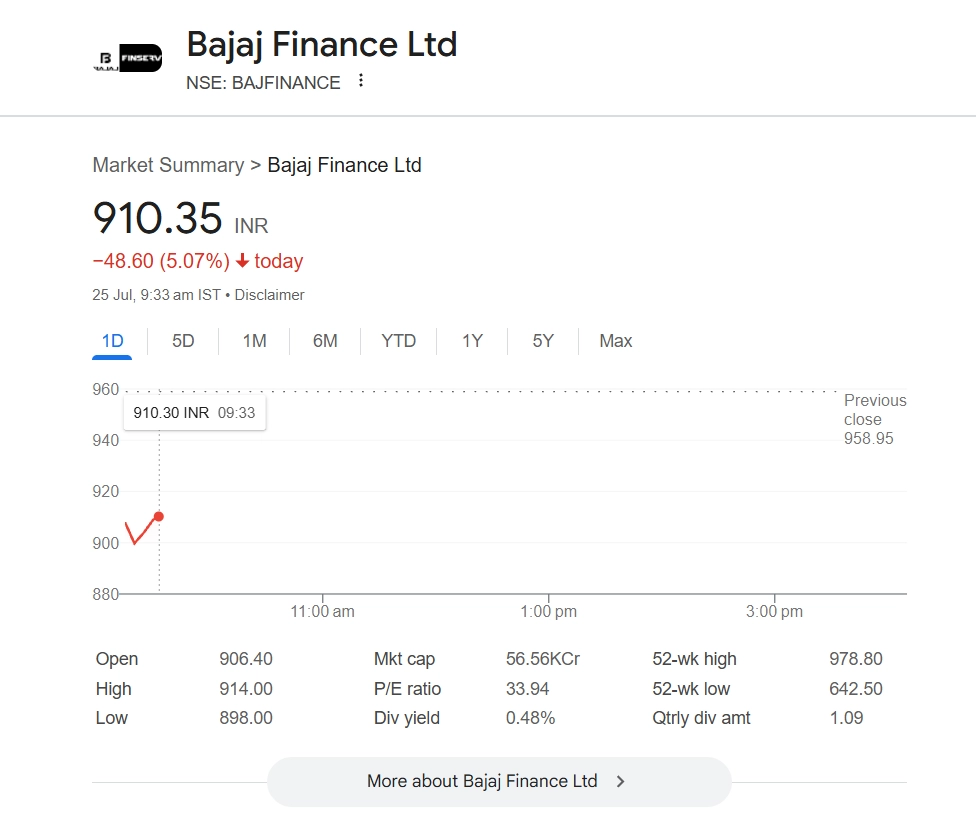Select the Max time range
This screenshot has height=830, width=976.
pos(615,341)
